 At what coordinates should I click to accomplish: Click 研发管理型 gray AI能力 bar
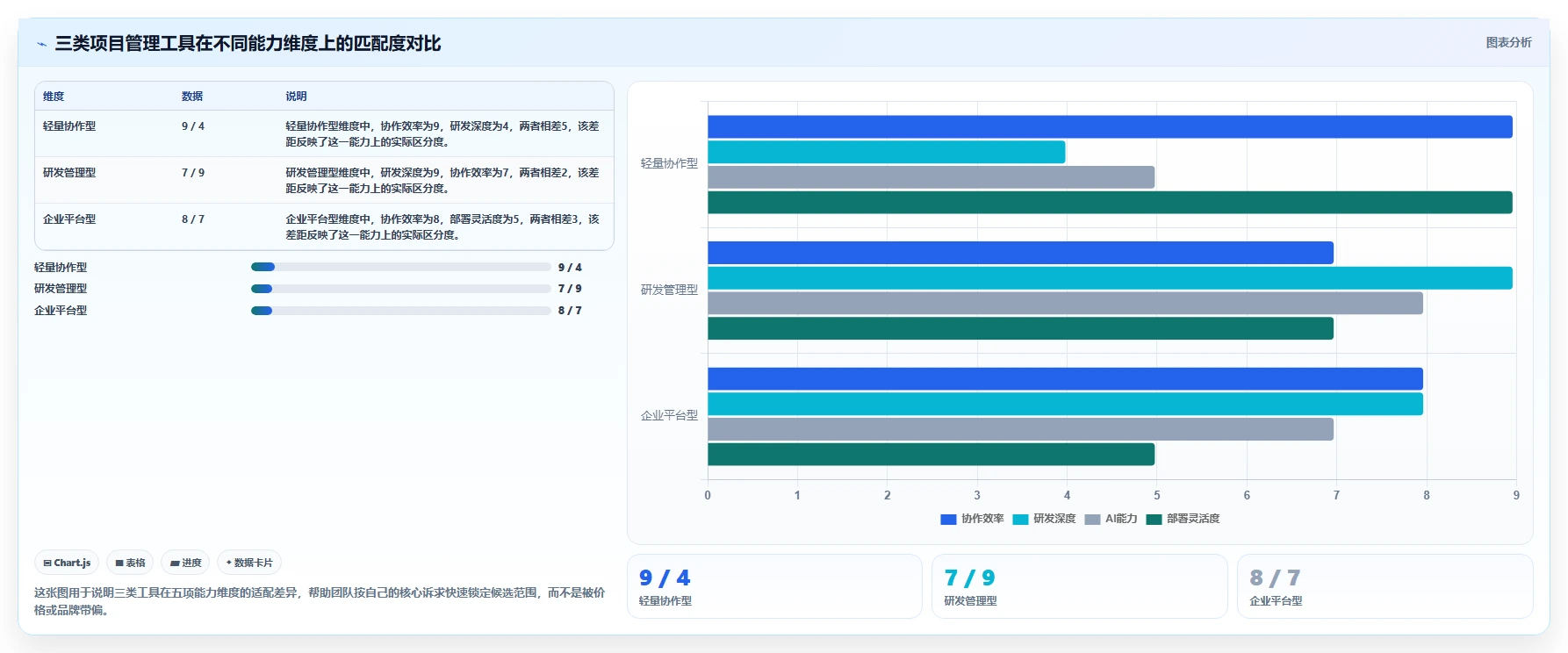1065,304
